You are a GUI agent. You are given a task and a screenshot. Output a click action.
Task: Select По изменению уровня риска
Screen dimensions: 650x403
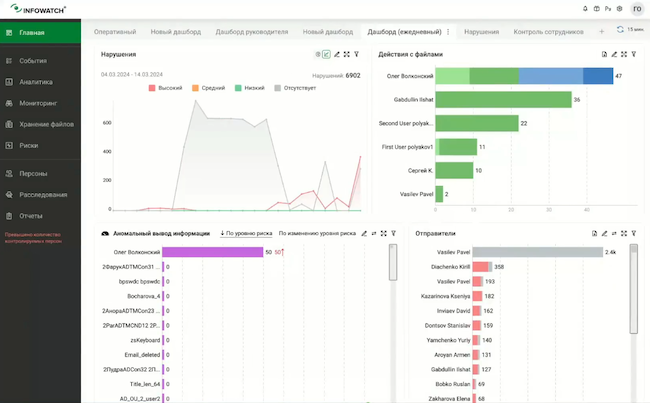coord(317,233)
